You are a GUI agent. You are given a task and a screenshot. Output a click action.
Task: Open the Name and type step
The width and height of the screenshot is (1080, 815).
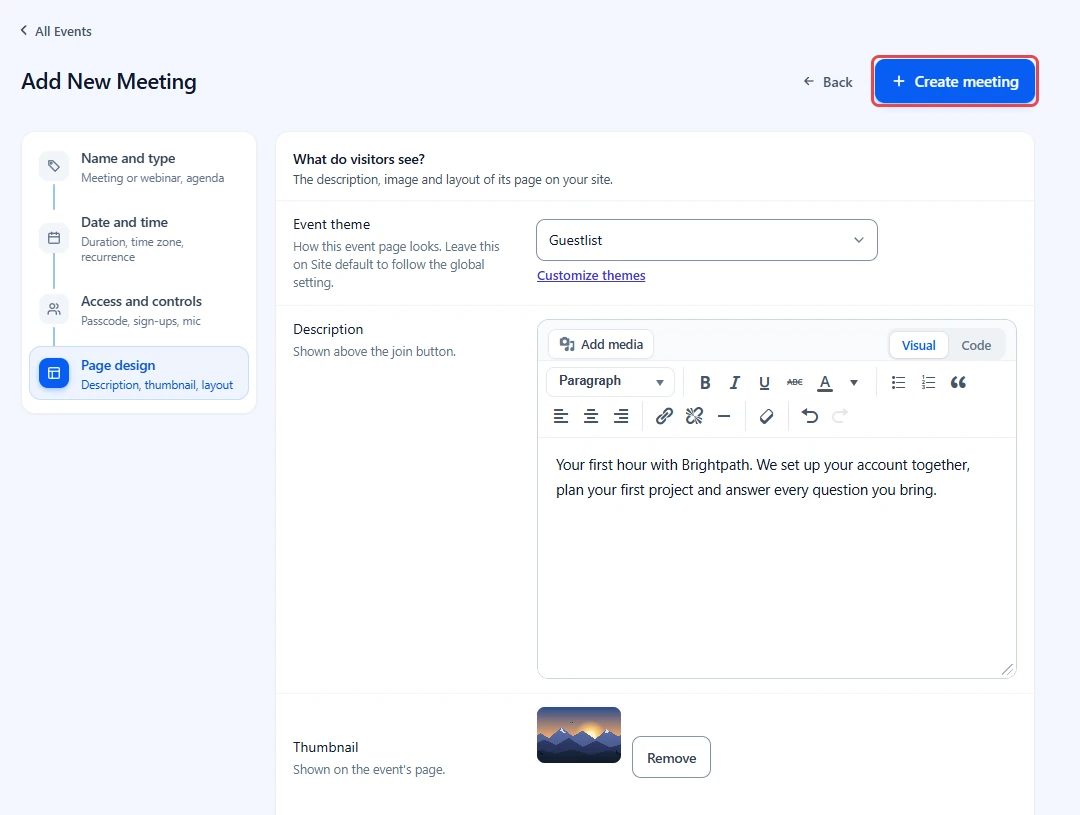pyautogui.click(x=138, y=167)
